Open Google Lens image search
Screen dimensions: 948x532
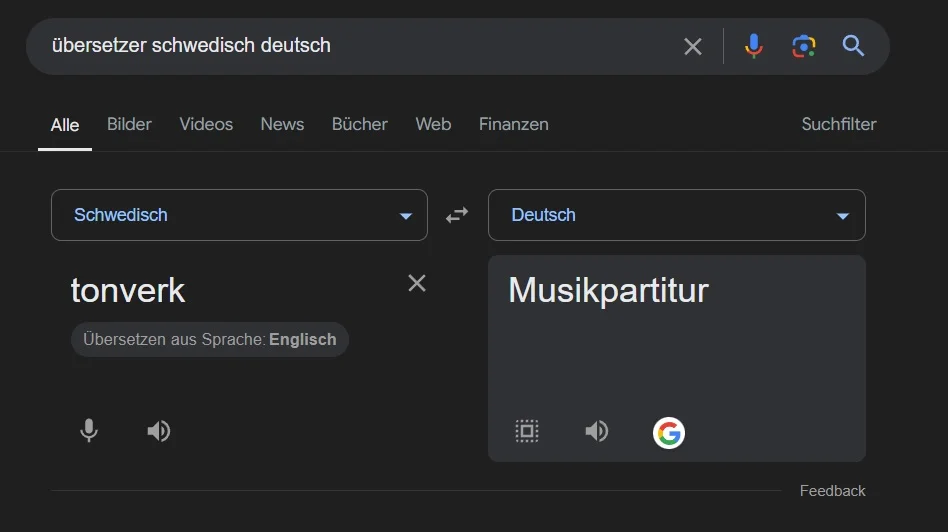803,46
